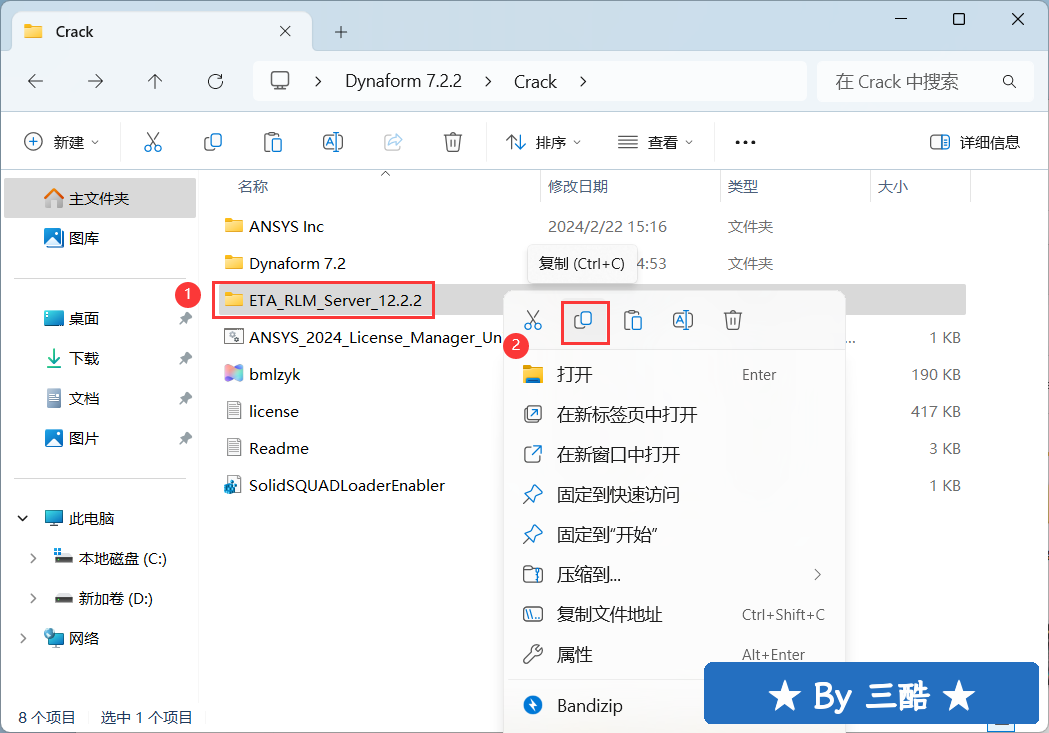Click the Crack breadcrumb in address bar
This screenshot has width=1049, height=733.
point(535,82)
